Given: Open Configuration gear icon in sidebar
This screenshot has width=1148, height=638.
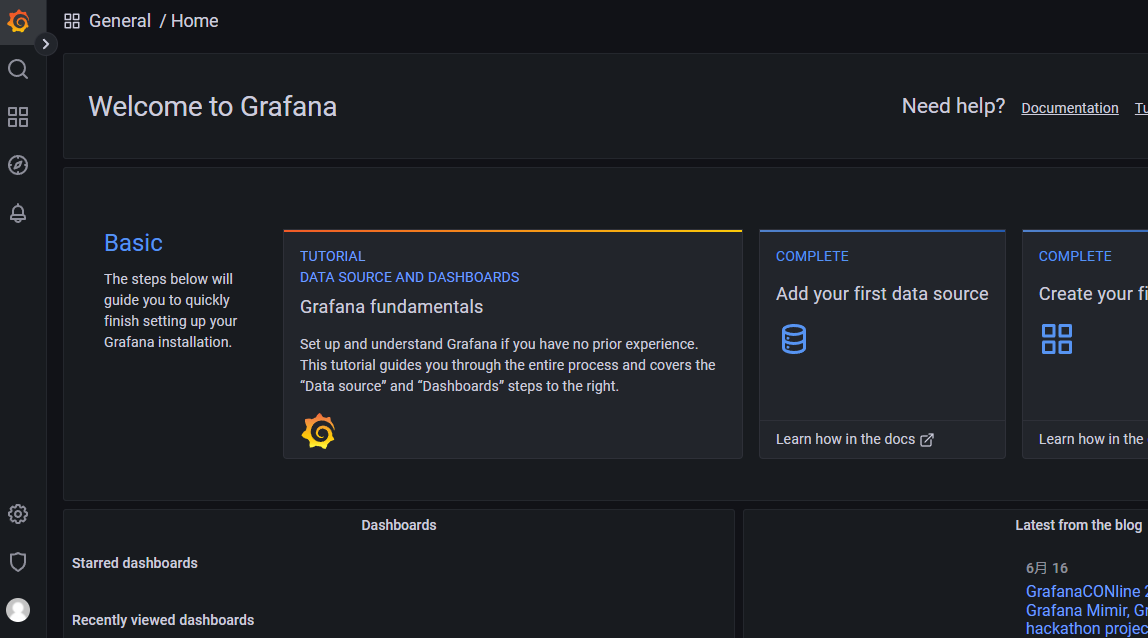Looking at the screenshot, I should click(18, 514).
